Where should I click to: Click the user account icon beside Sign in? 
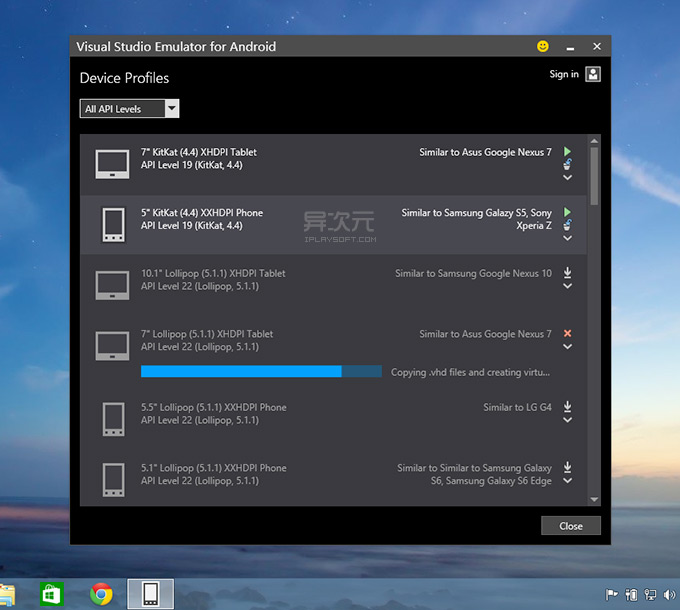(x=593, y=74)
